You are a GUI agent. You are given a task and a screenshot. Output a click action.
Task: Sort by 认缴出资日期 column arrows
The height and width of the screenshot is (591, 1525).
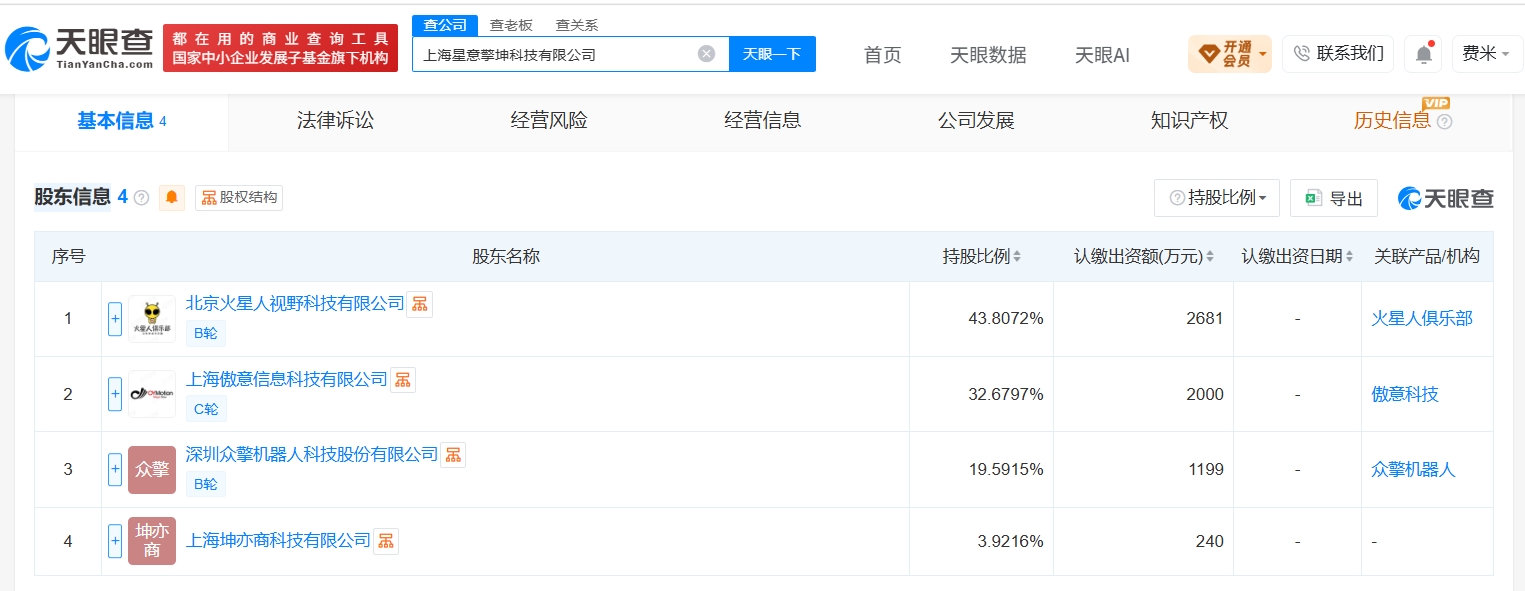coord(1350,257)
